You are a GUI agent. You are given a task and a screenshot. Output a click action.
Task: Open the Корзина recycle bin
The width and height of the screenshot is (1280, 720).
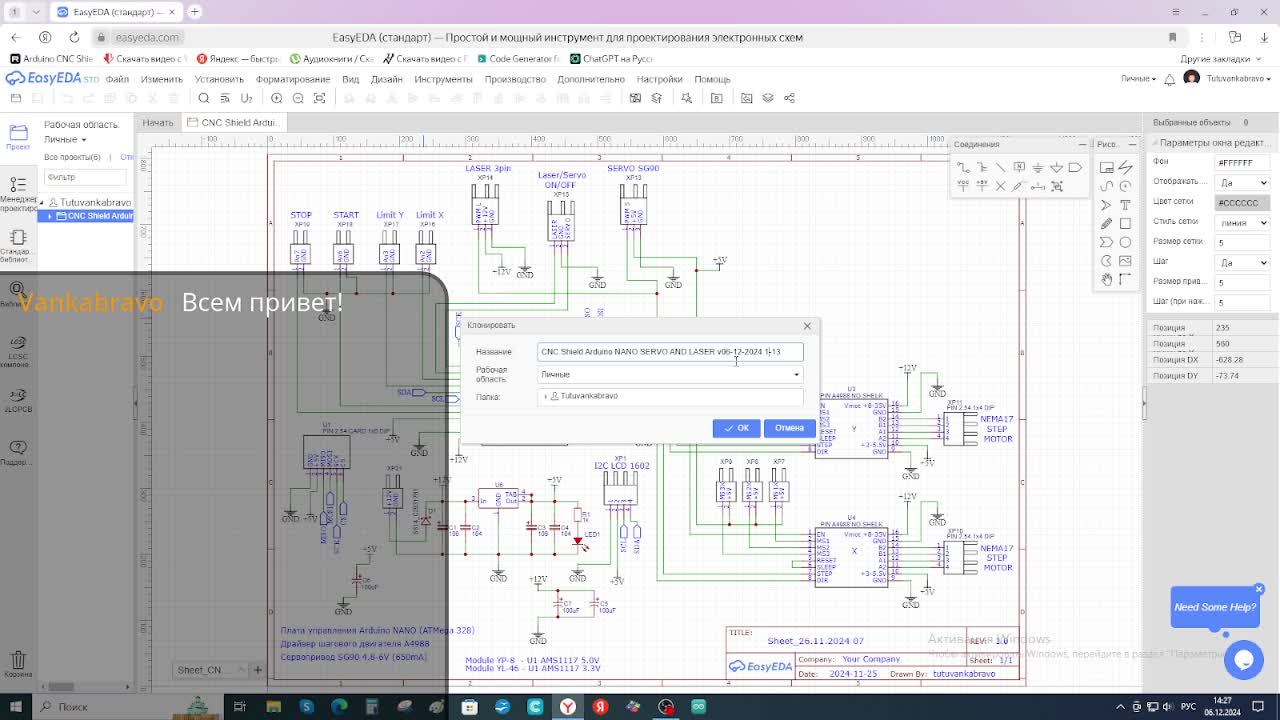[x=18, y=664]
